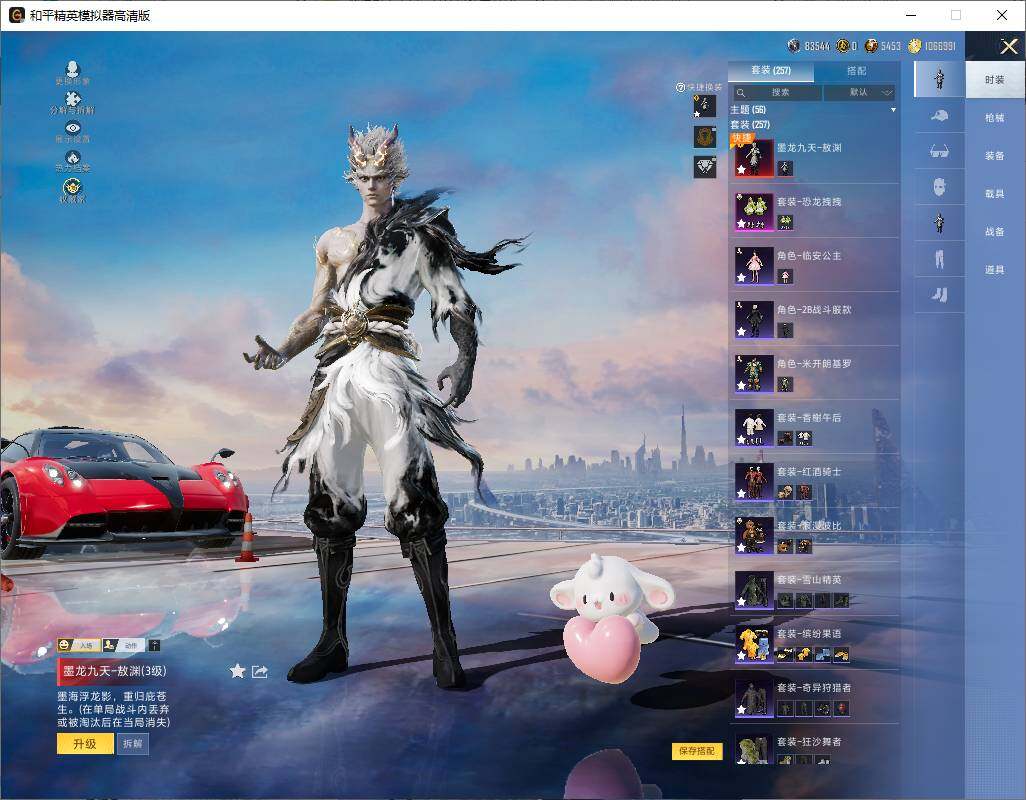Toggle star on 角色-临安公主 thumbnail
1026x800 pixels.
click(x=741, y=277)
